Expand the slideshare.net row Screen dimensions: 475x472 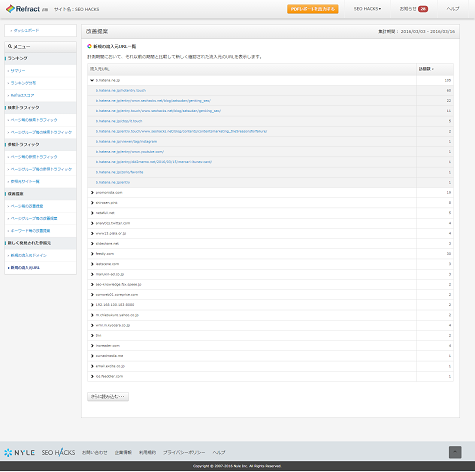pyautogui.click(x=92, y=244)
